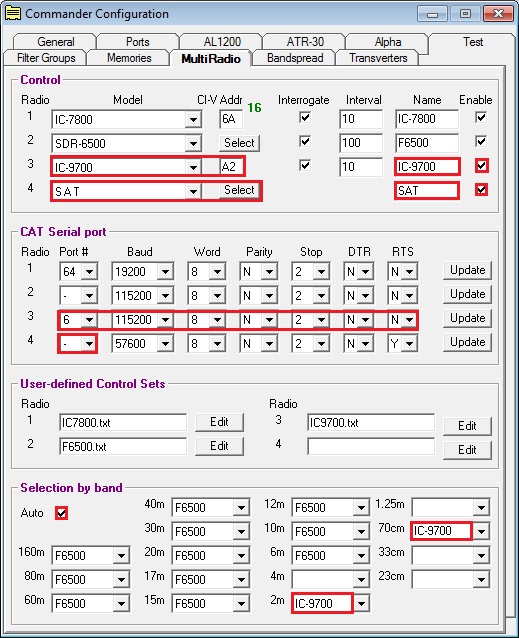Viewport: 519px width, 638px height.
Task: Open radio 4 RTS dropdown showing Y
Action: pos(410,344)
